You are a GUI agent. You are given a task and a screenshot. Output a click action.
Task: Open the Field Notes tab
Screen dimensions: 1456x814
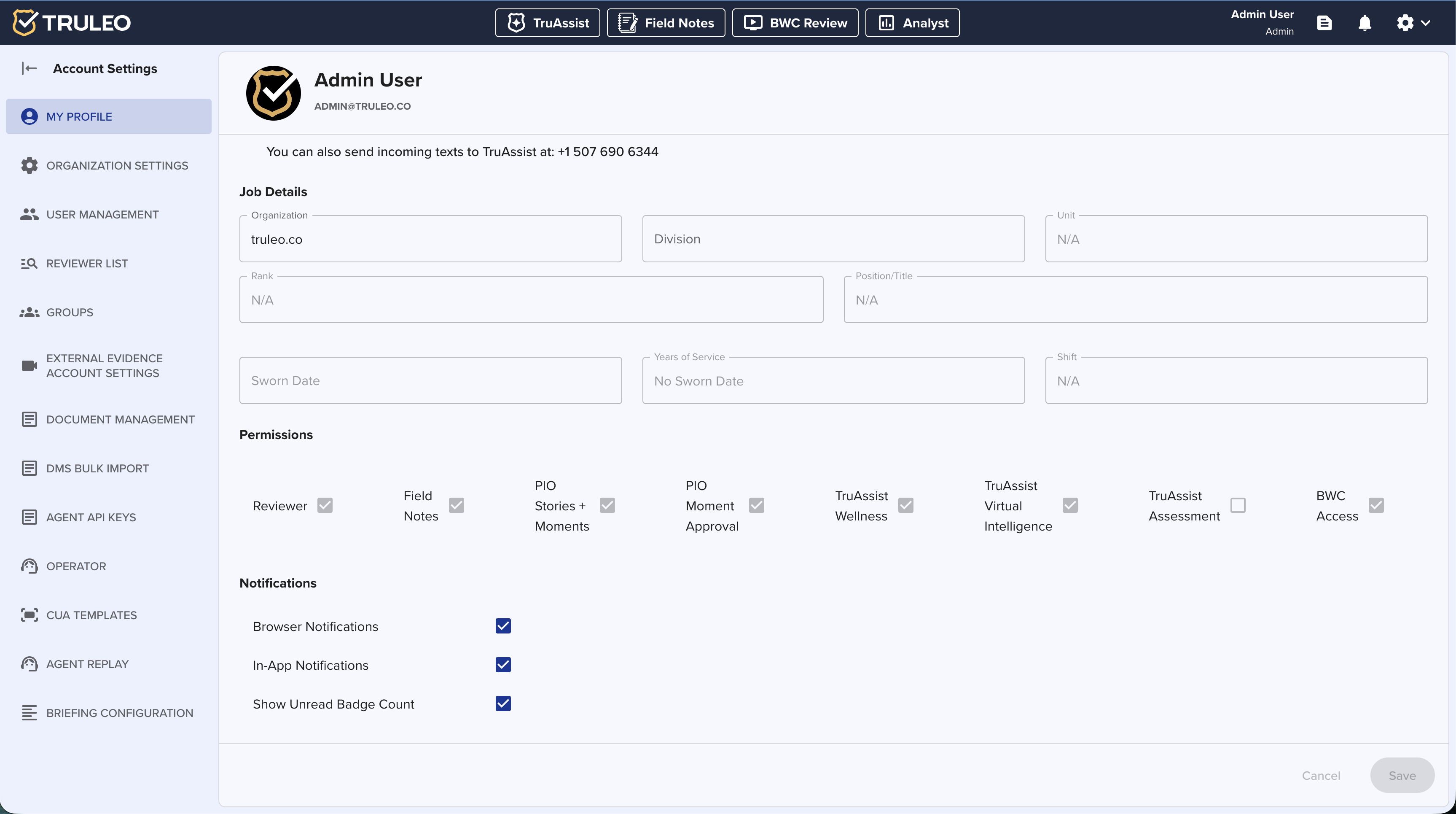tap(666, 23)
